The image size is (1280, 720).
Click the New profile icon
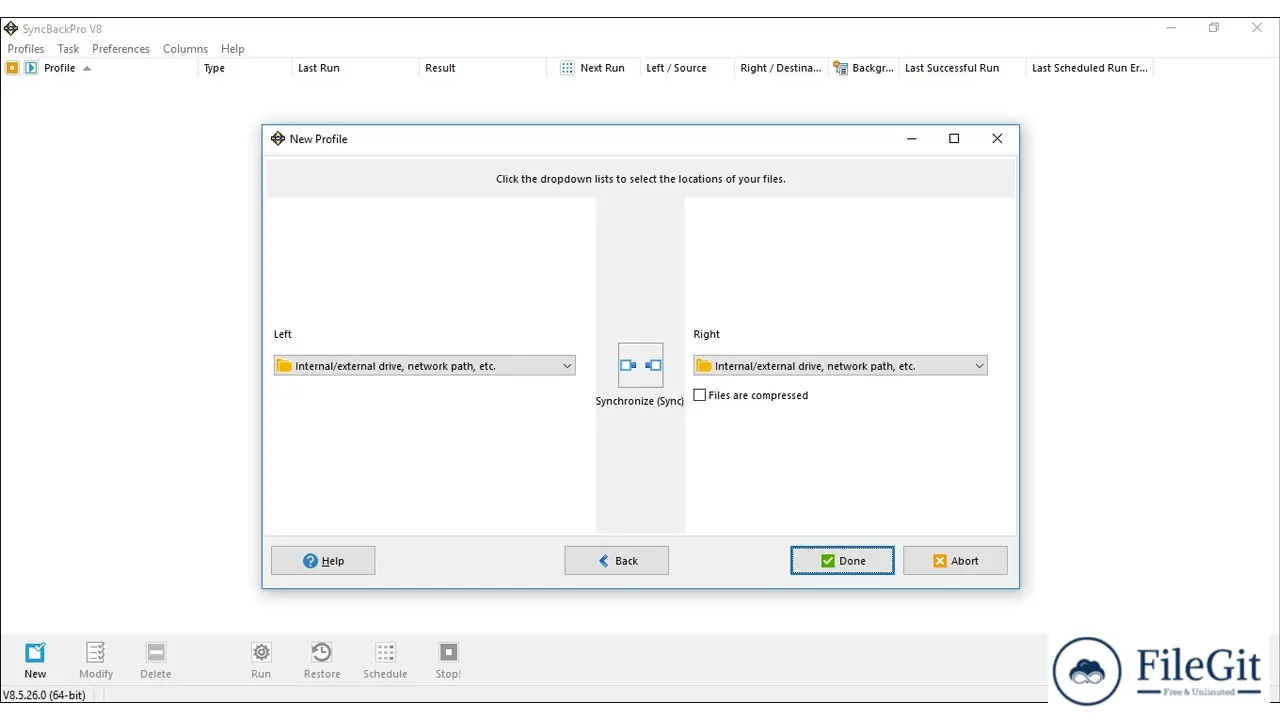click(x=35, y=653)
